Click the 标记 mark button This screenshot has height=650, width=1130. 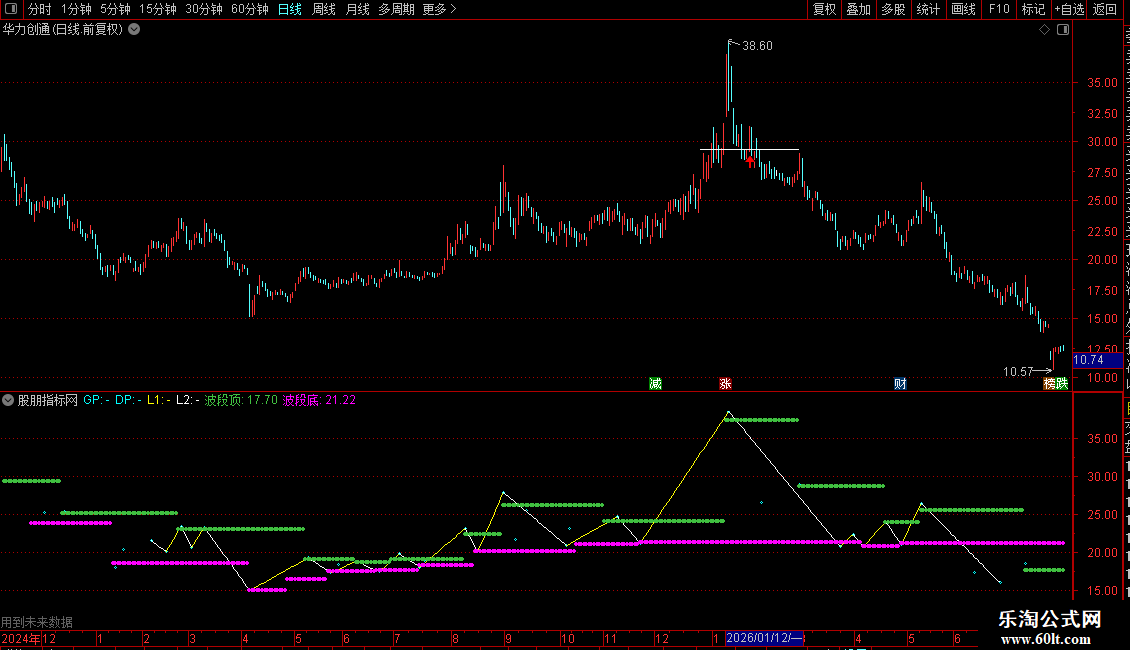[x=1033, y=9]
